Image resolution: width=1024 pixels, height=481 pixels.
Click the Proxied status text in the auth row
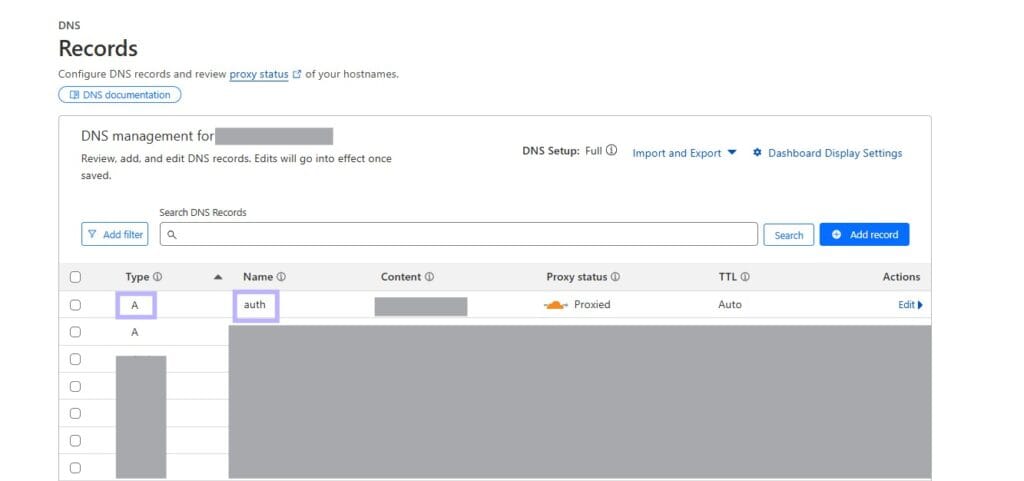pos(592,304)
